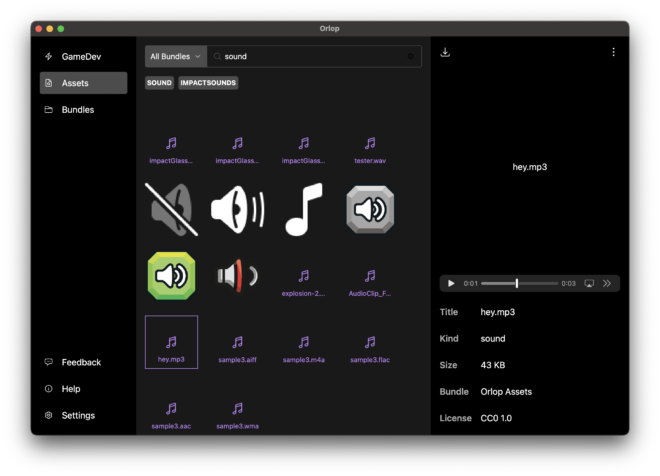Screen dimensions: 660x476
Task: Select the gray speaker button asset
Action: coord(370,209)
